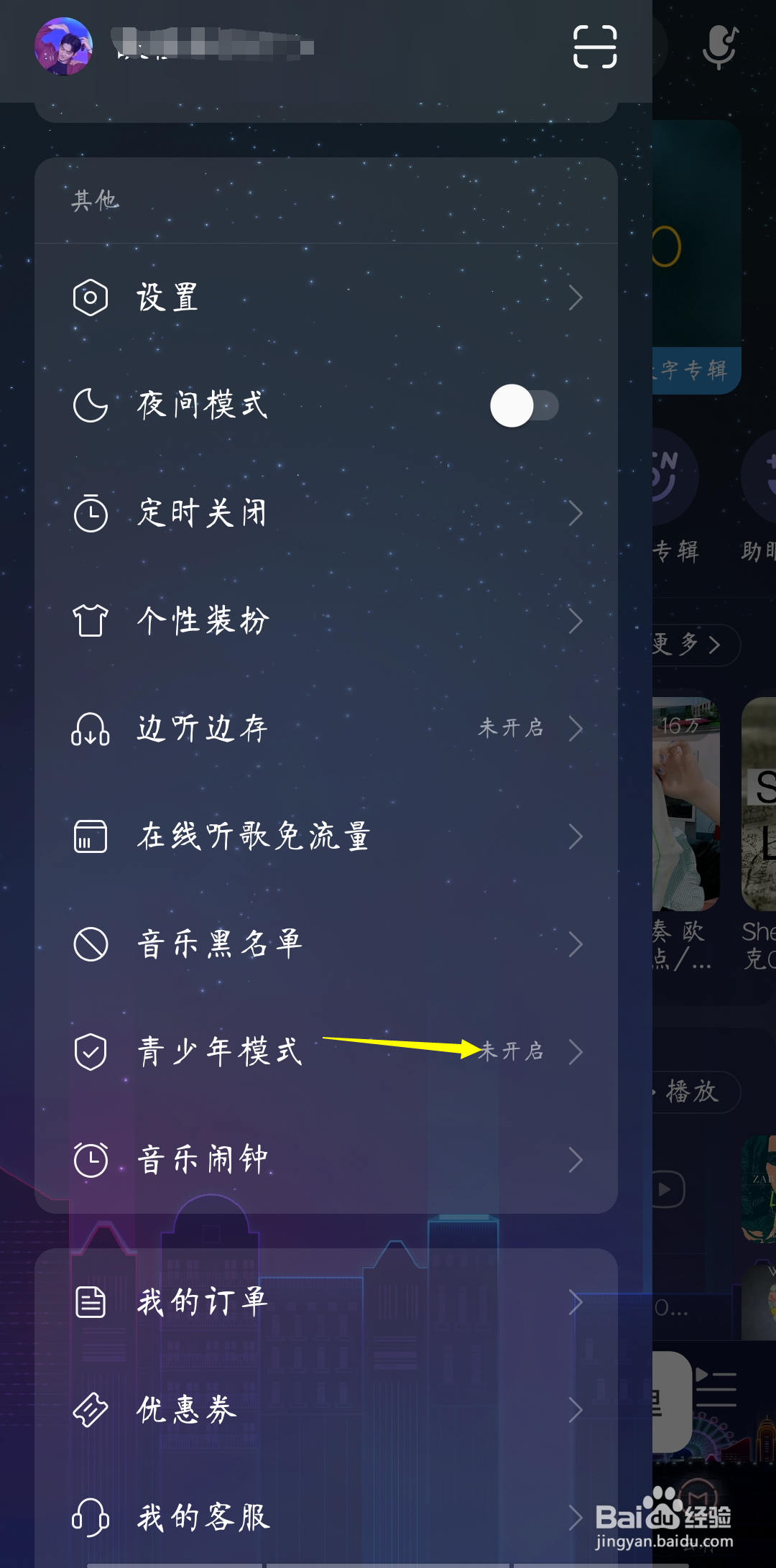Click the T-shirt icon for 个性装扮
The height and width of the screenshot is (1568, 776).
click(91, 621)
